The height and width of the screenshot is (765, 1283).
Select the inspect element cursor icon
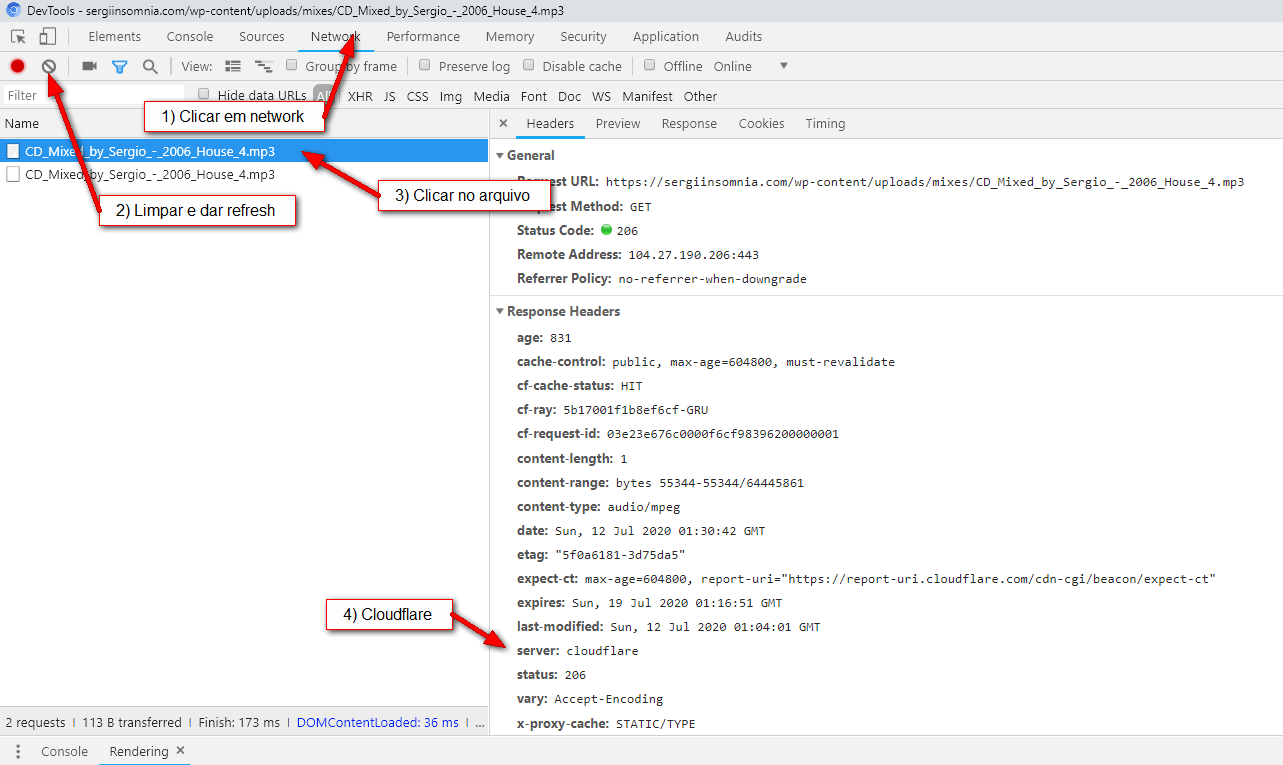[x=18, y=37]
